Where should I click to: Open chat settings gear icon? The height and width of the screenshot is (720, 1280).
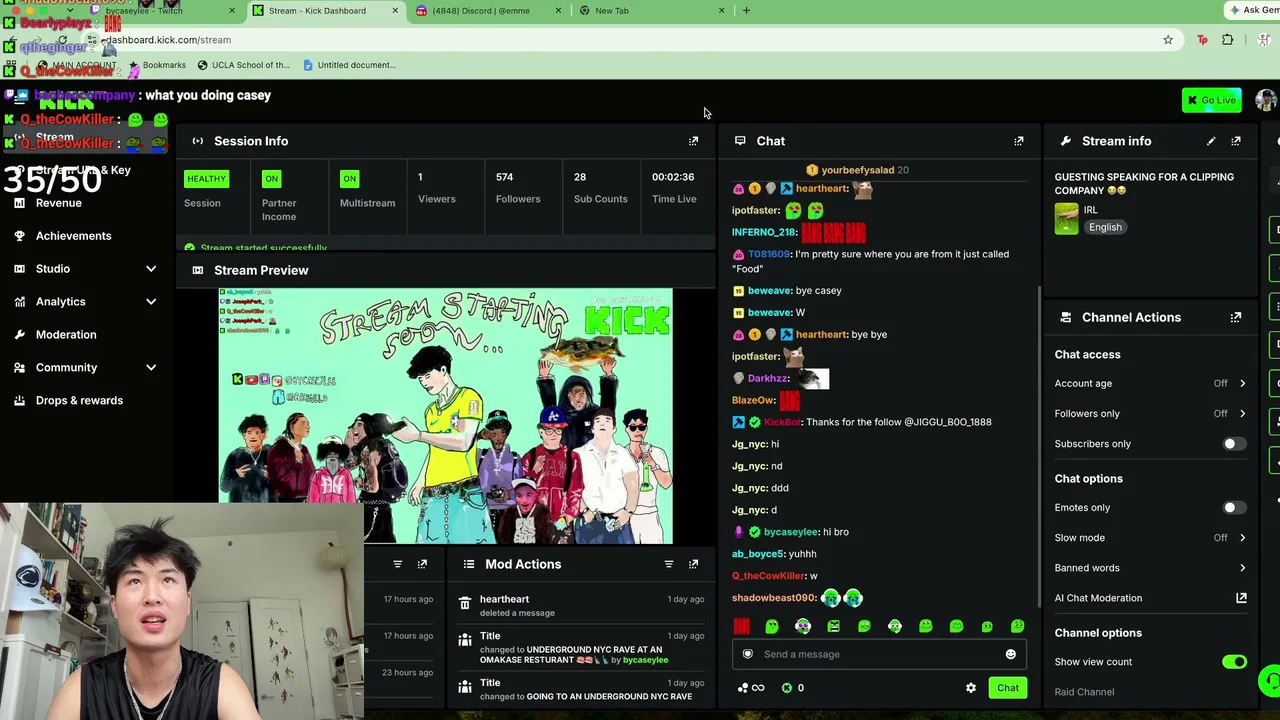pyautogui.click(x=971, y=688)
